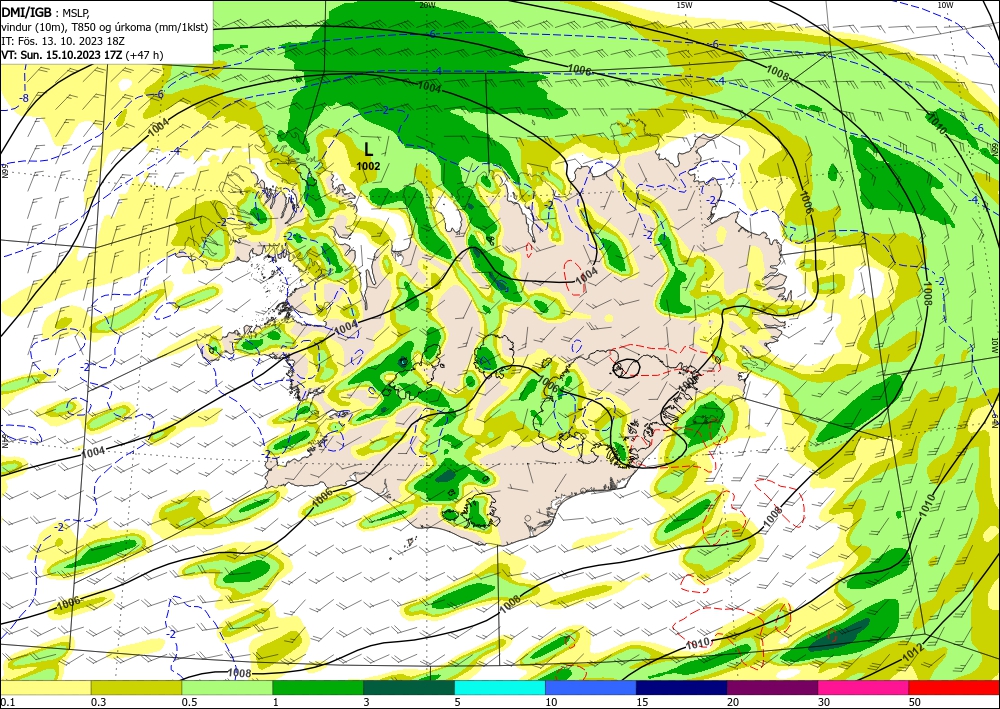Select the olive-yellow 0.3–0.5 legend swatch
The image size is (1000, 709).
click(x=136, y=688)
